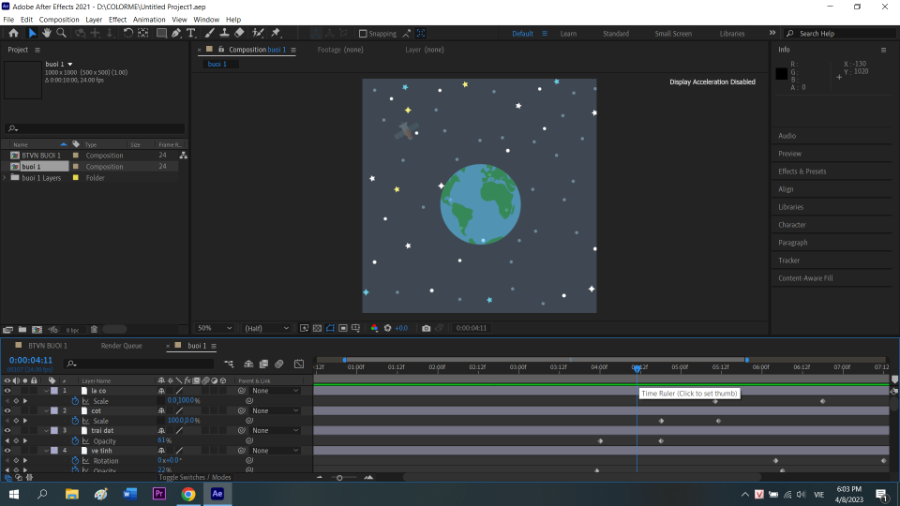
Task: Open the (Half) resolution dropdown
Action: coord(266,328)
